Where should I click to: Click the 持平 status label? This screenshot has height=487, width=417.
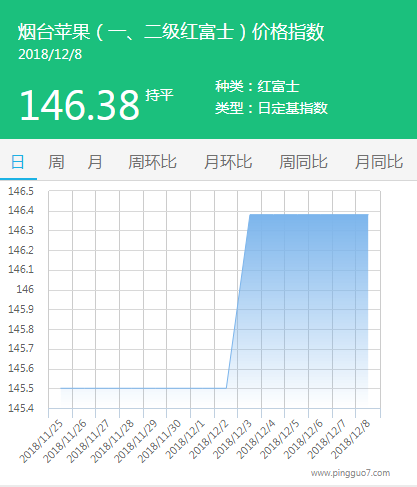[159, 95]
